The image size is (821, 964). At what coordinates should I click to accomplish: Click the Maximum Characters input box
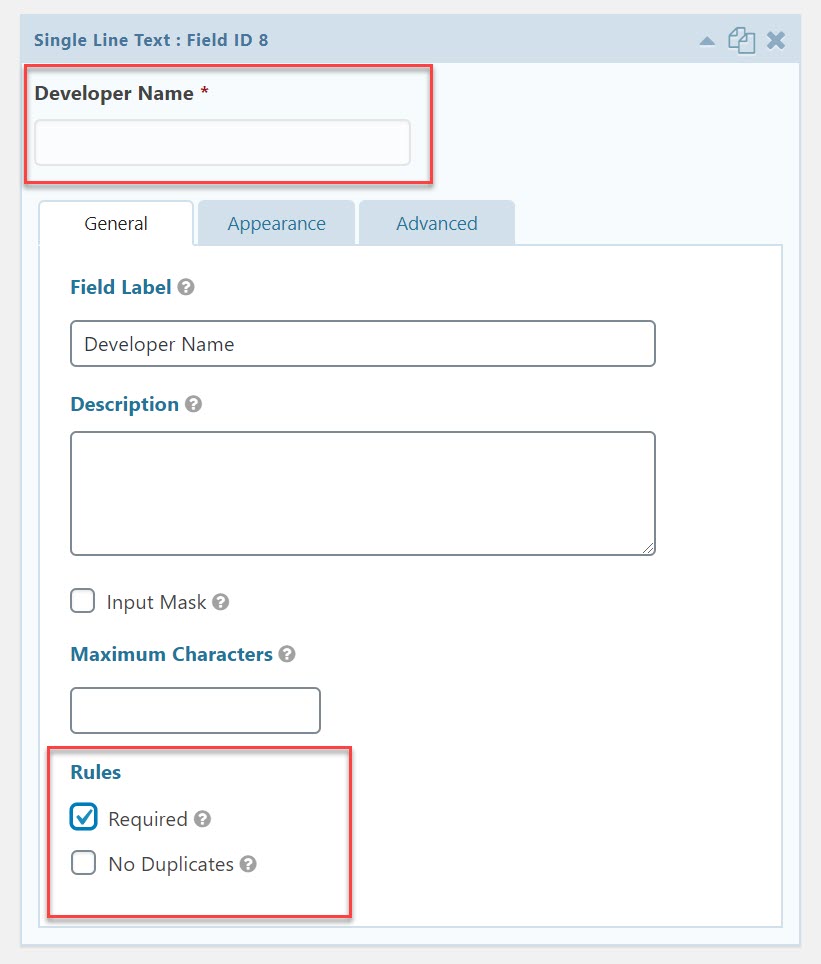pyautogui.click(x=196, y=711)
